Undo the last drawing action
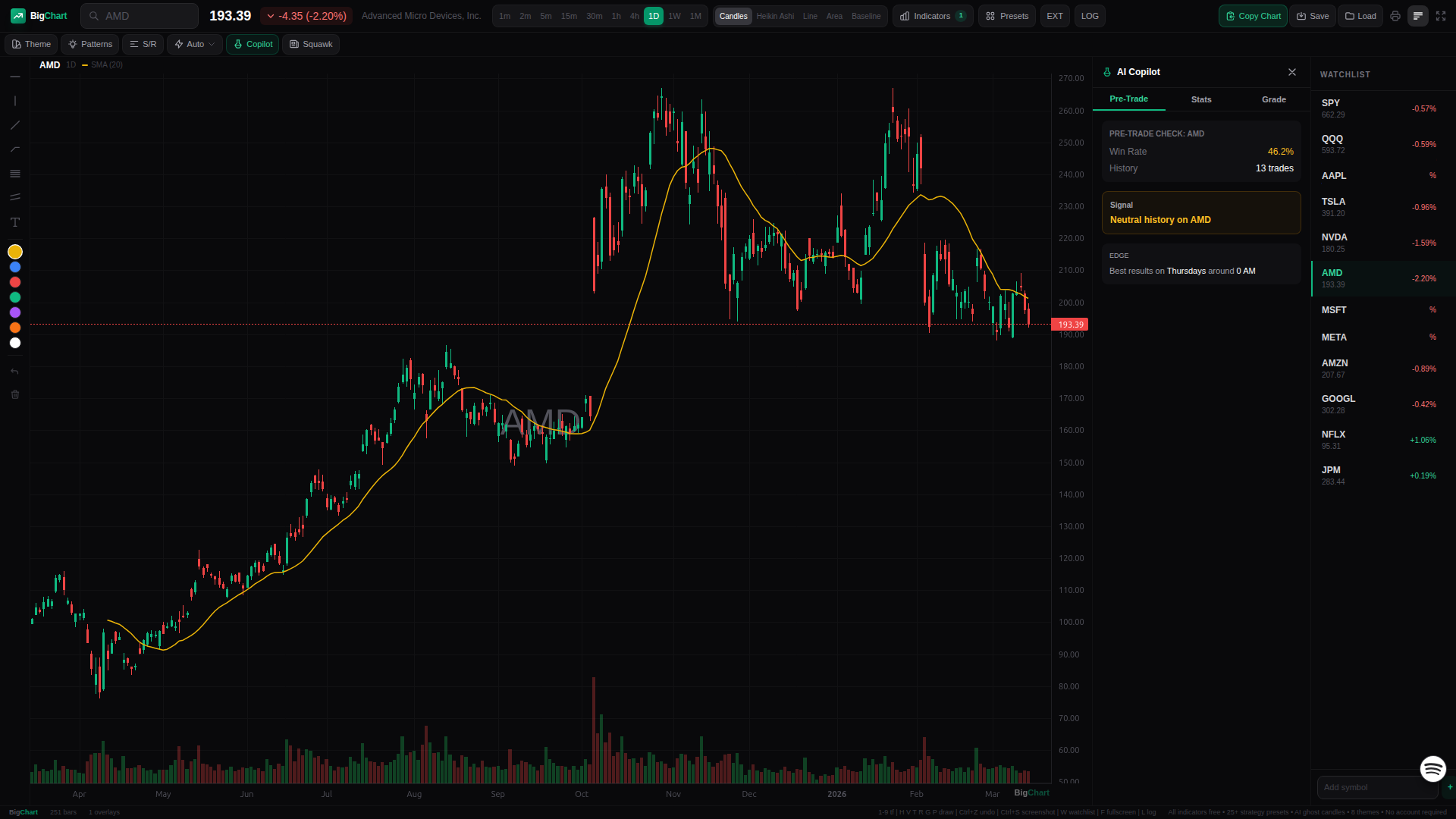 pyautogui.click(x=15, y=371)
